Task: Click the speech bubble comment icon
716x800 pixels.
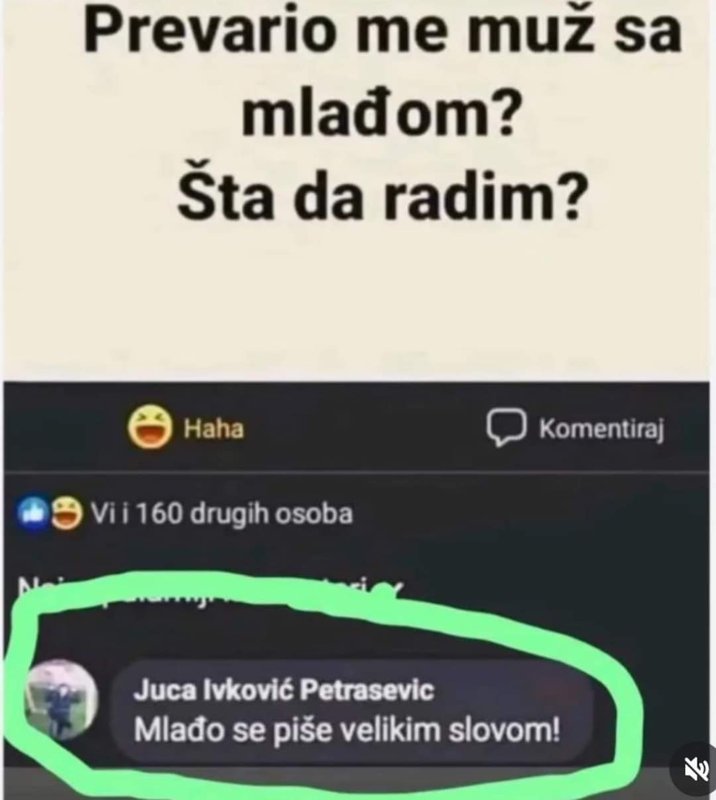Action: coord(505,428)
